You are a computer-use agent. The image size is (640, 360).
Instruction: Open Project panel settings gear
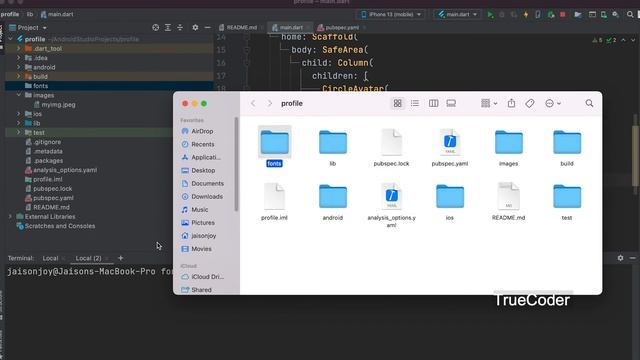click(x=195, y=28)
